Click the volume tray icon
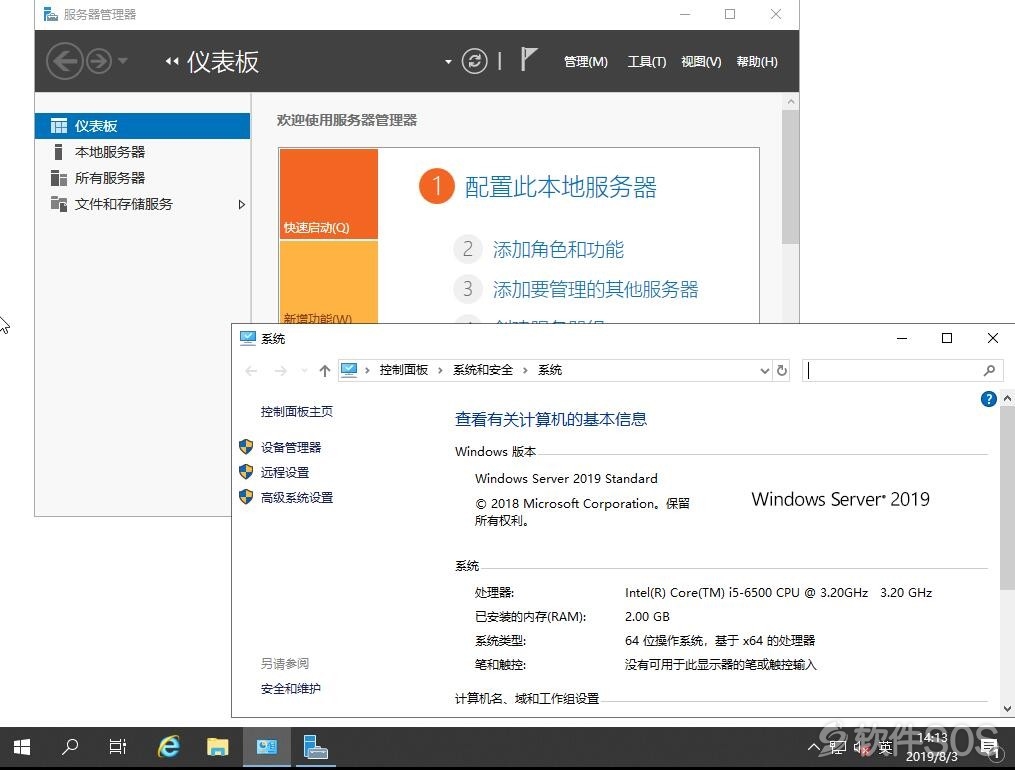Image resolution: width=1015 pixels, height=770 pixels. pyautogui.click(x=862, y=748)
